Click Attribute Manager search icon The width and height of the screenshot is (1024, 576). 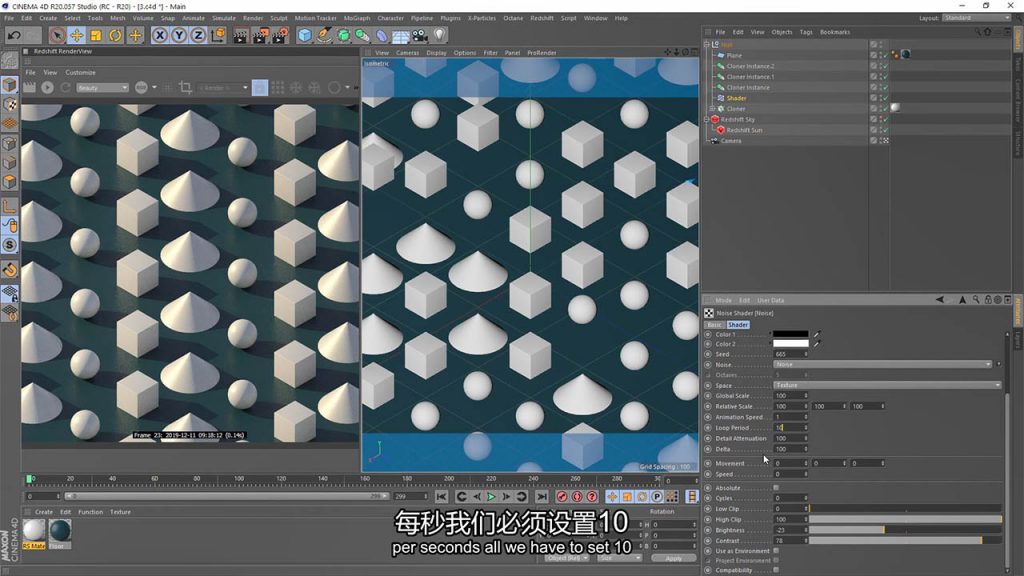point(976,300)
